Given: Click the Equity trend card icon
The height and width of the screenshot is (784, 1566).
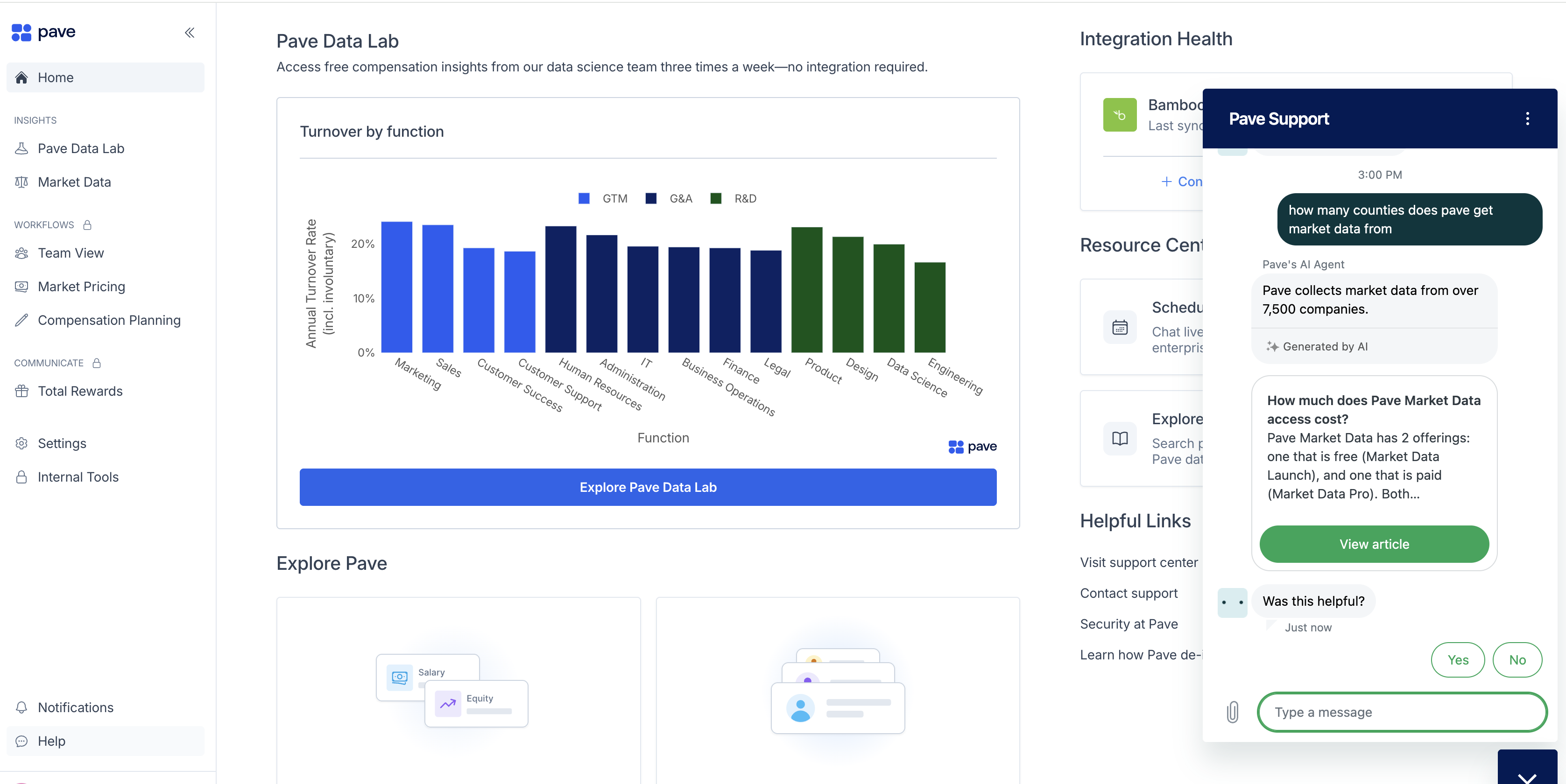Looking at the screenshot, I should tap(448, 703).
